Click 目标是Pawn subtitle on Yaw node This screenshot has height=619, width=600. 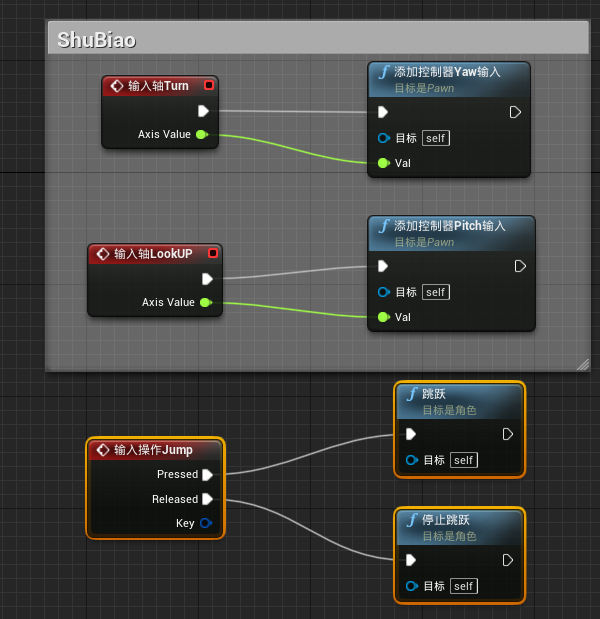pyautogui.click(x=424, y=88)
